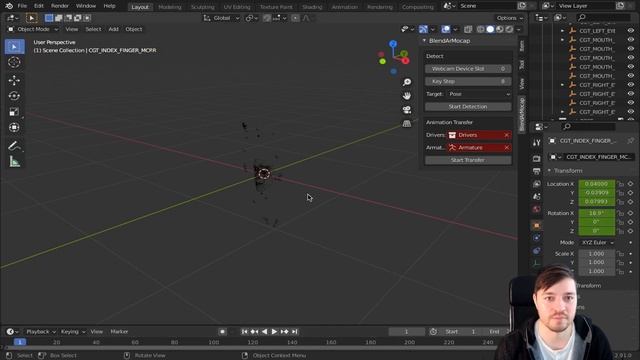This screenshot has height=360, width=640.
Task: Open the Keying dropdown menu
Action: tap(73, 332)
